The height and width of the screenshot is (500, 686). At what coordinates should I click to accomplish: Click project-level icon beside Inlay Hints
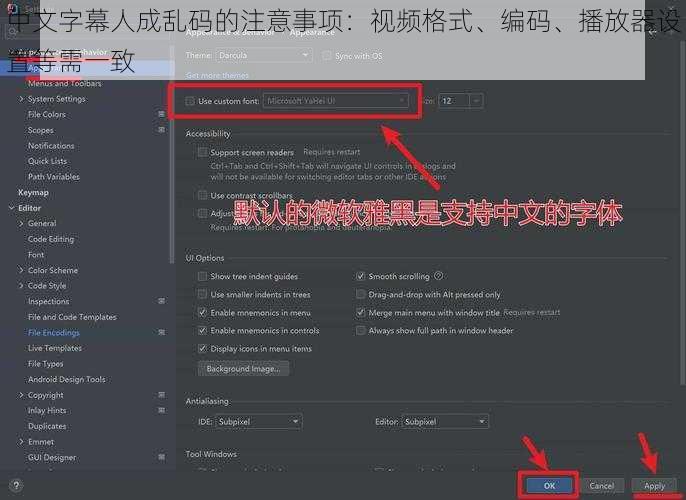pos(161,410)
